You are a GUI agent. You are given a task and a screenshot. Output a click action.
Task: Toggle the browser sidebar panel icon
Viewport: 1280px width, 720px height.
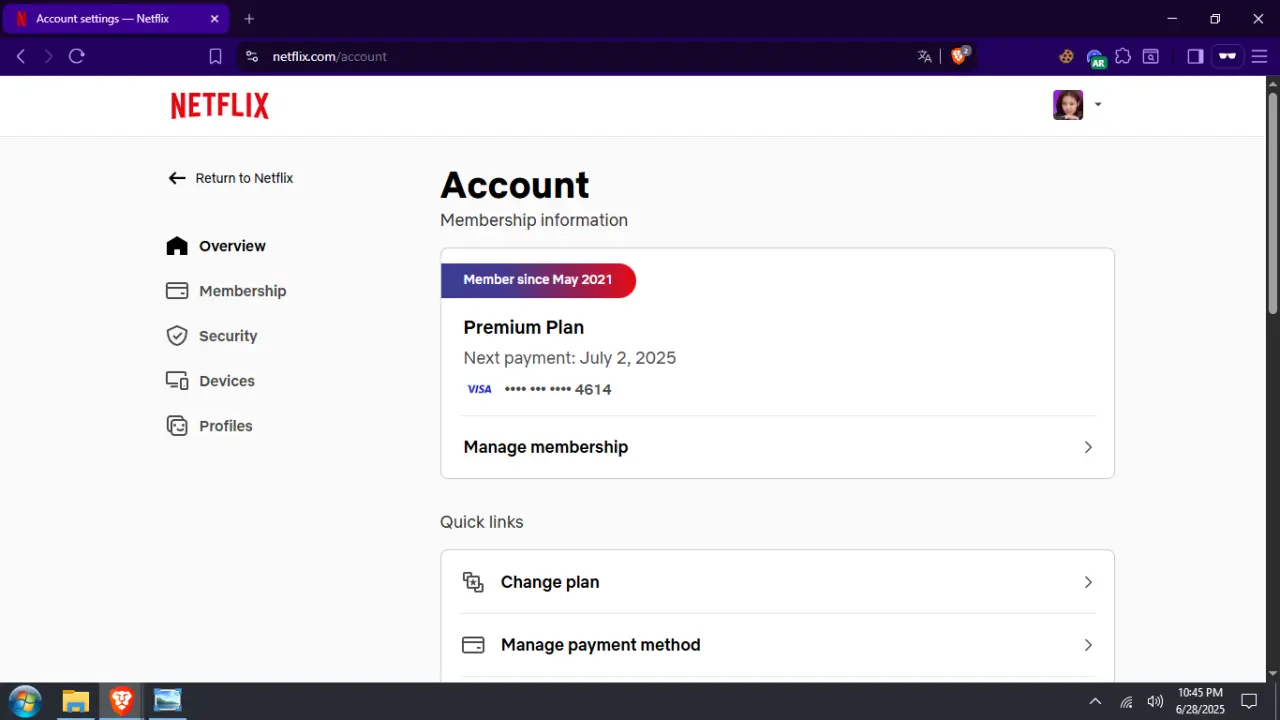1195,57
